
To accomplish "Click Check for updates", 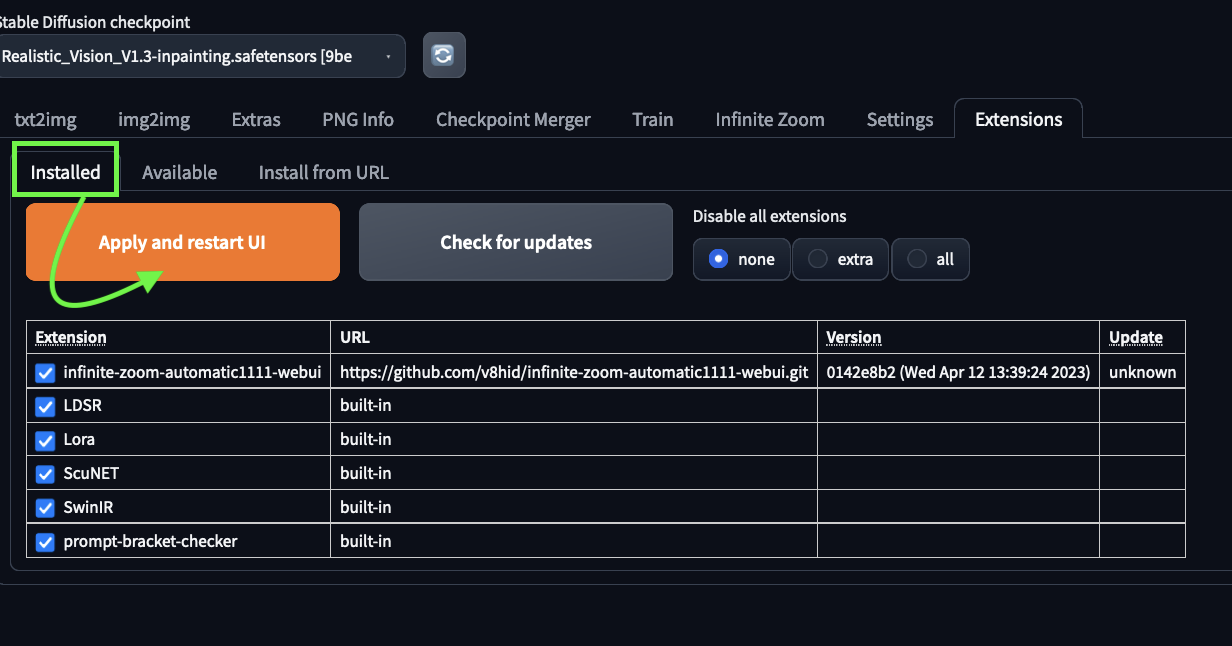I will pos(515,242).
